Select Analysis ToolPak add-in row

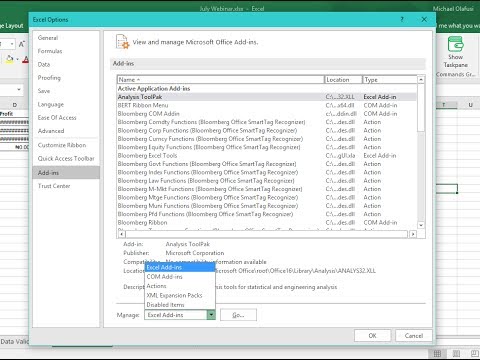(267, 97)
